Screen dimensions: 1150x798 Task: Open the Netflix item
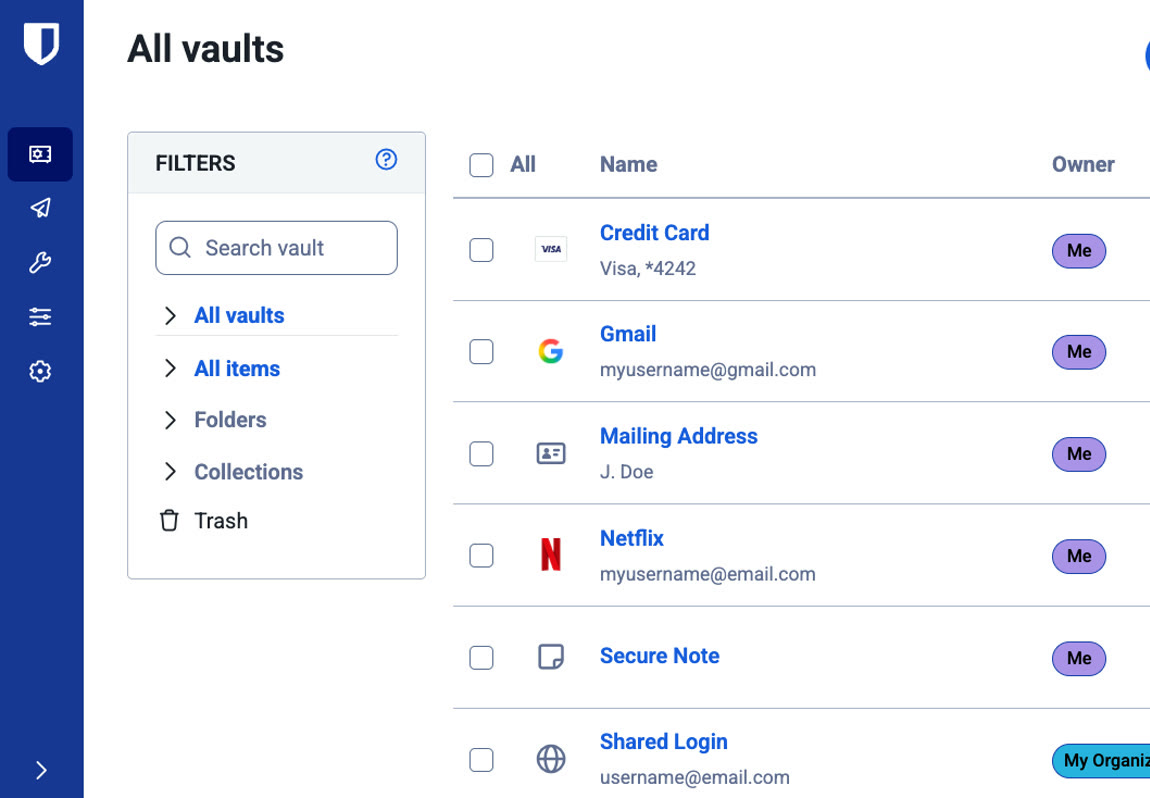pyautogui.click(x=631, y=538)
